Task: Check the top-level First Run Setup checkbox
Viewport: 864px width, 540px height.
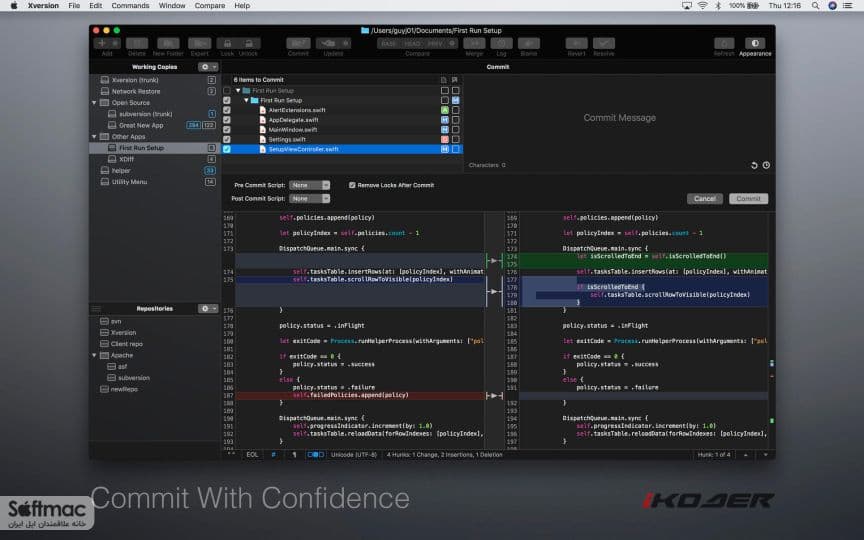Action: click(226, 90)
